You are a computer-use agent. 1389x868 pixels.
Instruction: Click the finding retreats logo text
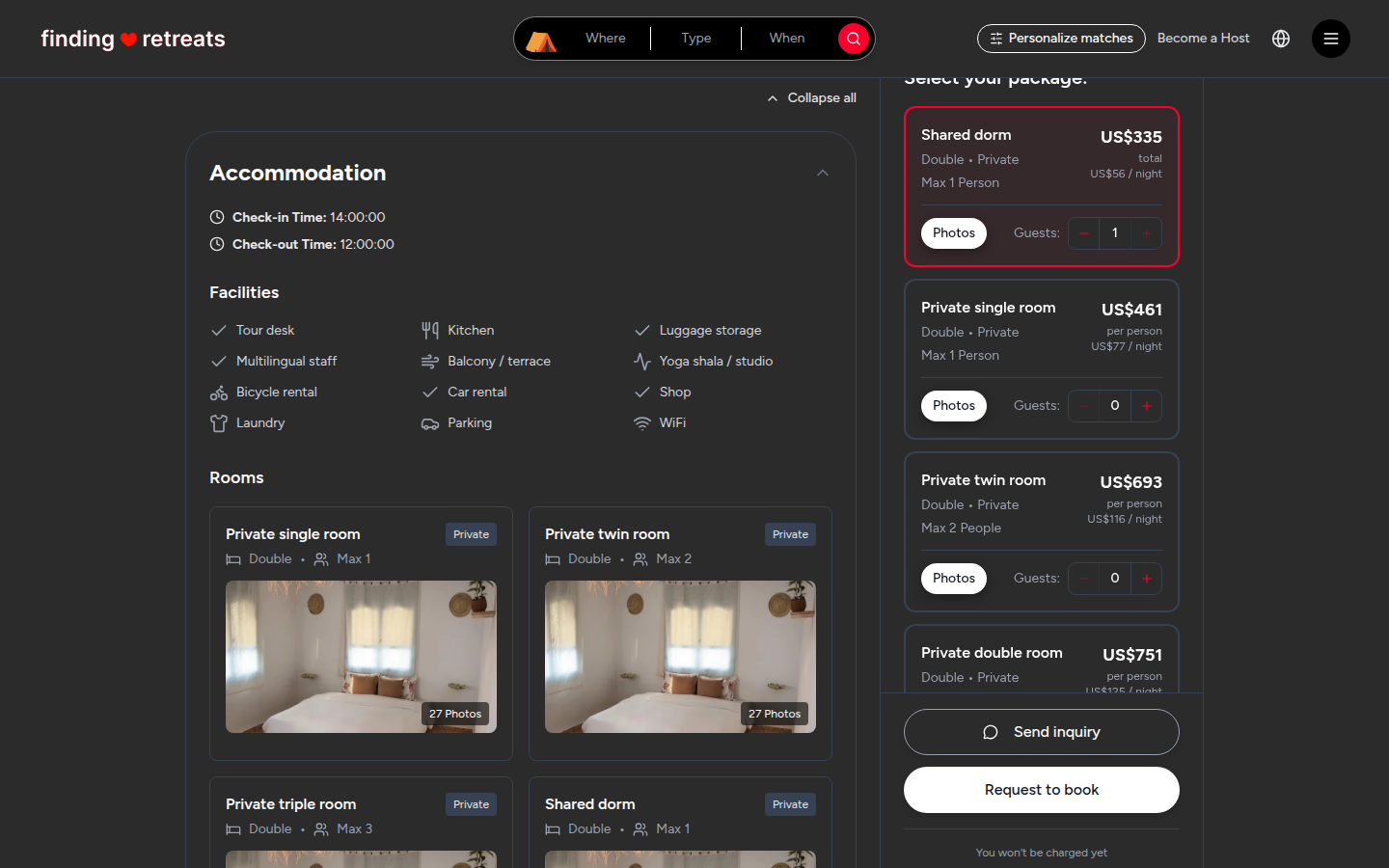[133, 40]
